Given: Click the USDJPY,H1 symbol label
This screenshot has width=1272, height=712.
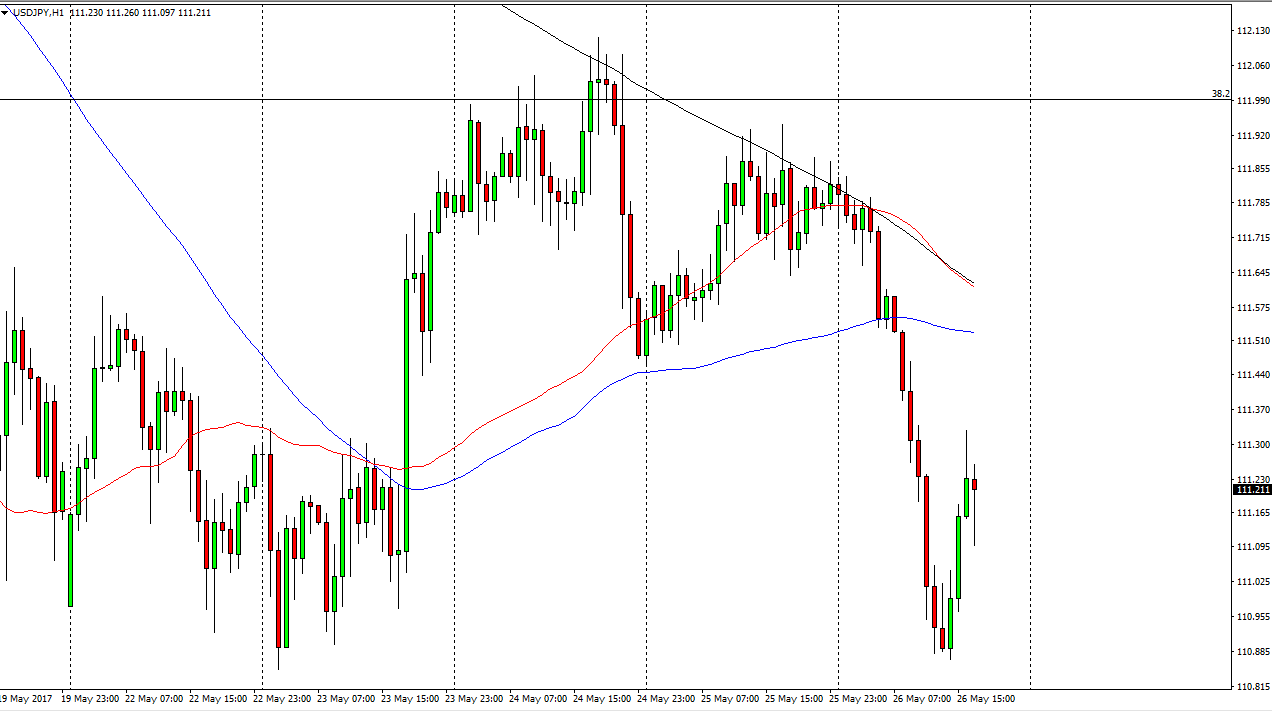Looking at the screenshot, I should (x=39, y=12).
